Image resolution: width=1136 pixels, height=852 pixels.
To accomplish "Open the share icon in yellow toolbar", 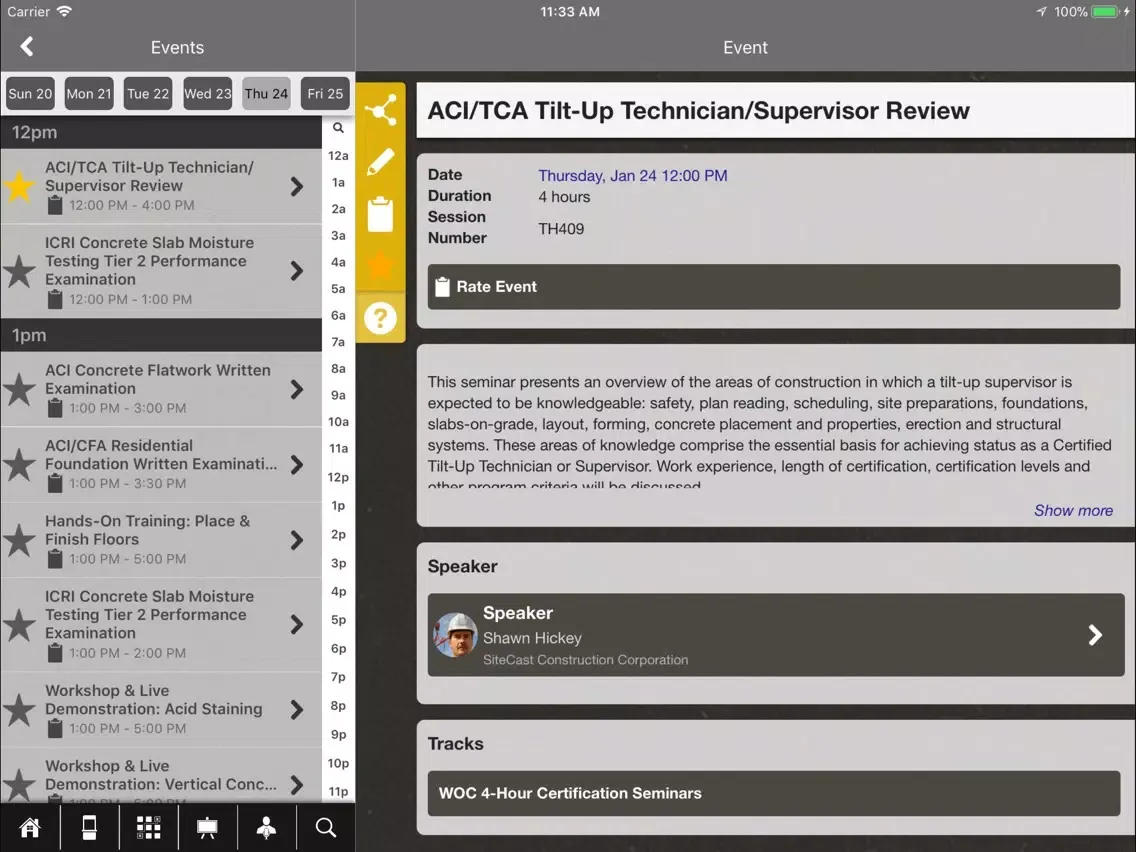I will coord(380,110).
